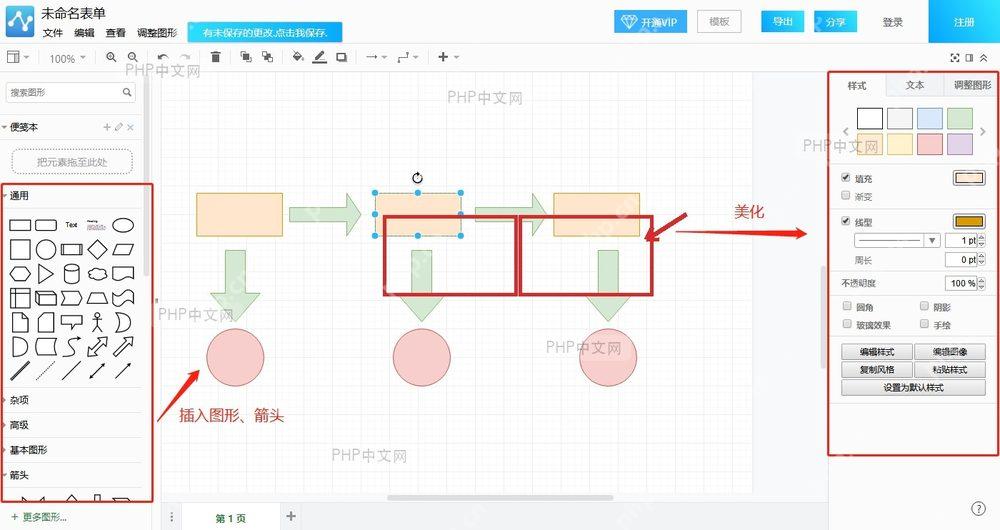Open the waypoint style dropdown
Image resolution: width=1000 pixels, height=530 pixels.
(408, 57)
